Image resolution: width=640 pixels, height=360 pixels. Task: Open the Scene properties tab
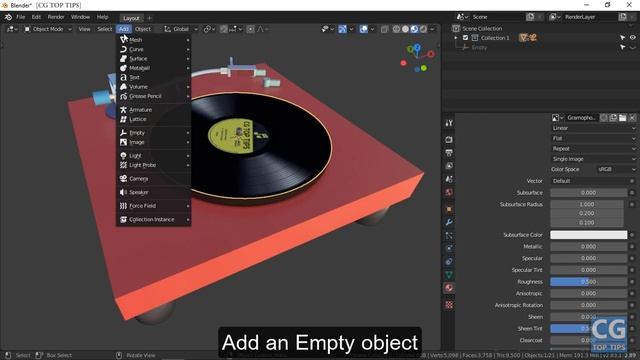click(x=449, y=179)
